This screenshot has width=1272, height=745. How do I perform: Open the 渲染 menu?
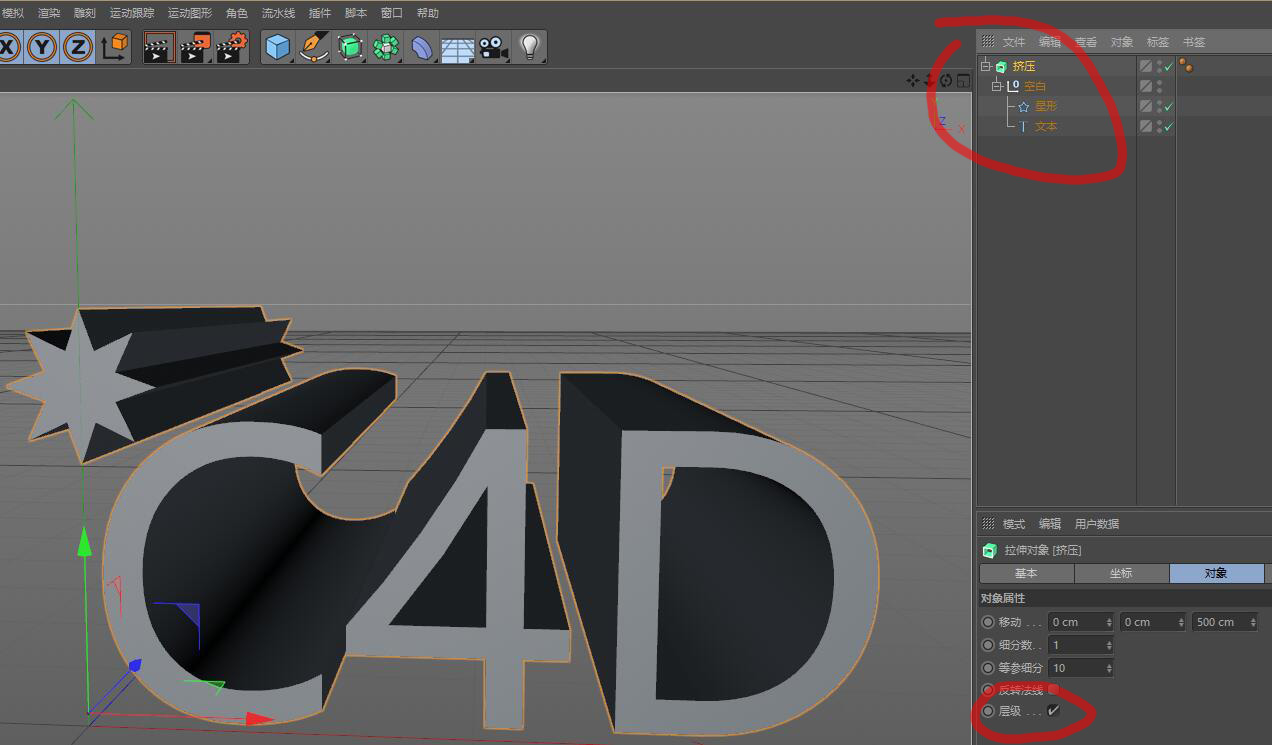tap(49, 13)
